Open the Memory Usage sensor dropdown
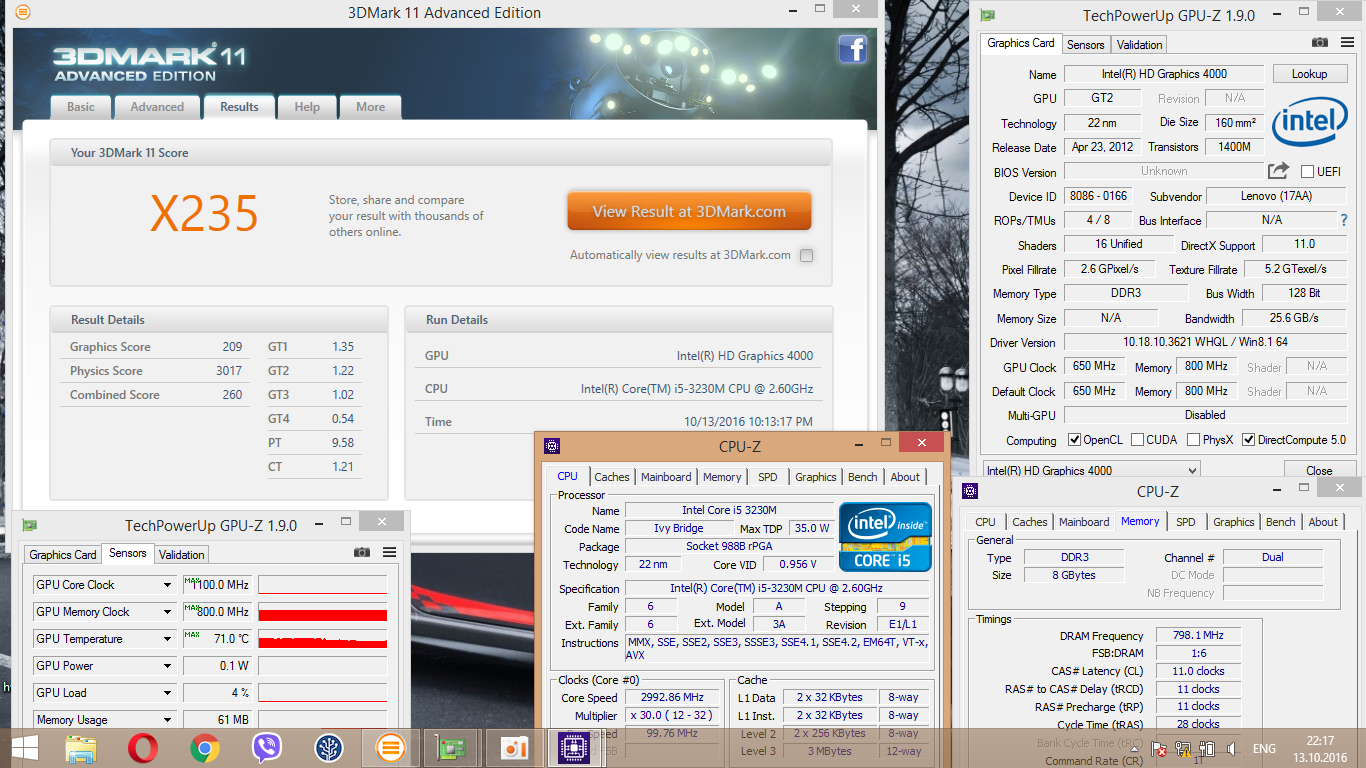The width and height of the screenshot is (1366, 768). 167,720
